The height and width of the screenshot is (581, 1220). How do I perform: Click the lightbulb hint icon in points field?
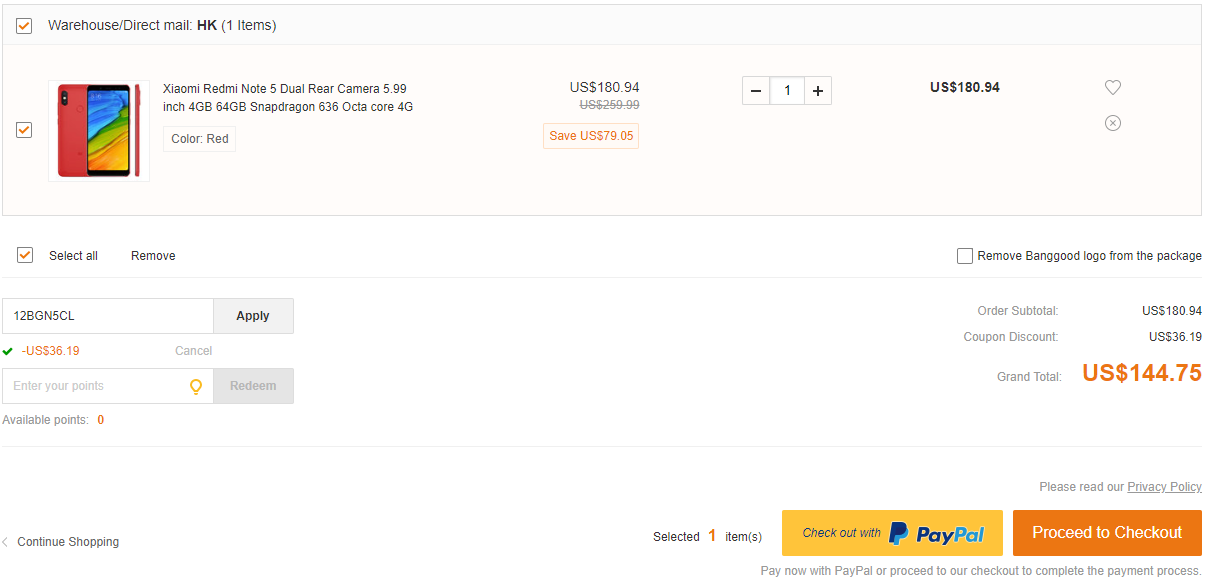[196, 386]
